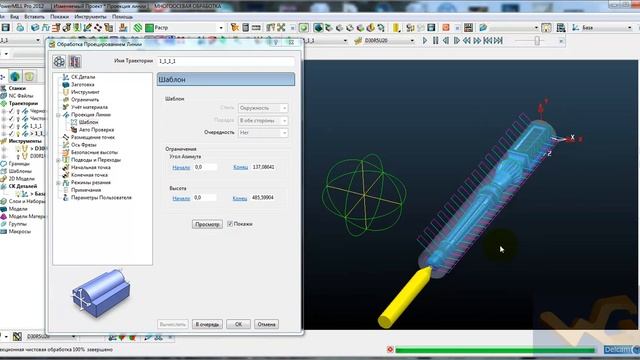Viewport: 640px width, 360px height.
Task: Click the Отмена button
Action: [x=267, y=324]
